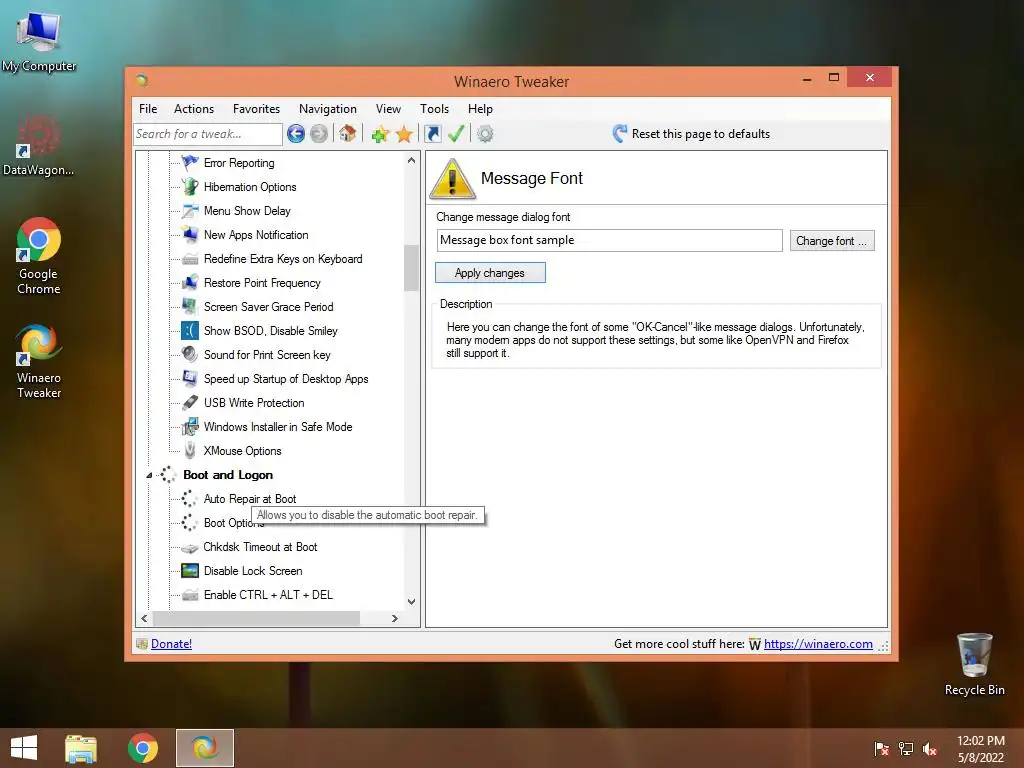The width and height of the screenshot is (1024, 768).
Task: Click the create shortcut icon in toolbar
Action: (432, 134)
